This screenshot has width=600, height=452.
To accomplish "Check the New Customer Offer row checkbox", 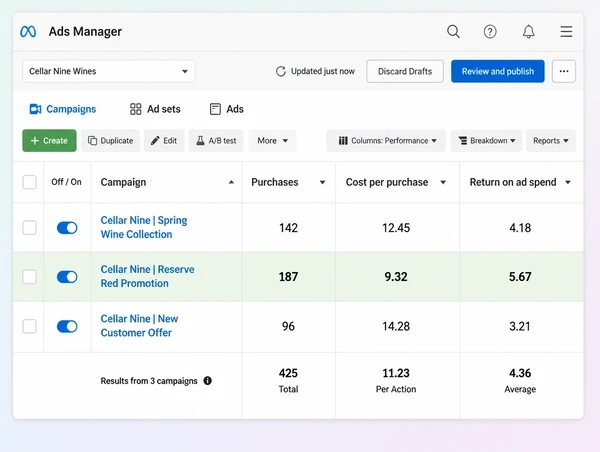I will tap(29, 326).
